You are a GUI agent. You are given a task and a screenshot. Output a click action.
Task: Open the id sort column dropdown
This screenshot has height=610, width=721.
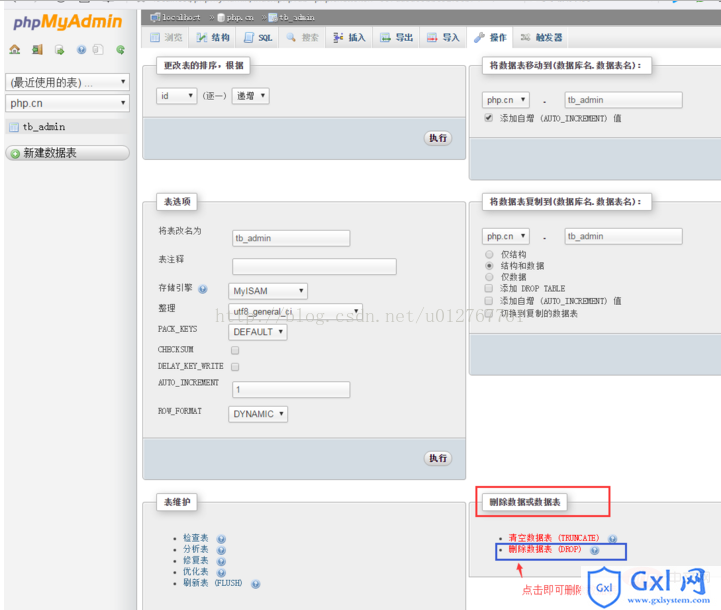[x=177, y=96]
